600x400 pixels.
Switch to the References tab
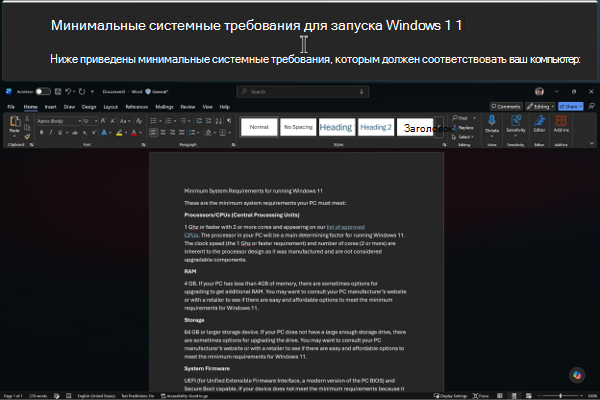137,107
